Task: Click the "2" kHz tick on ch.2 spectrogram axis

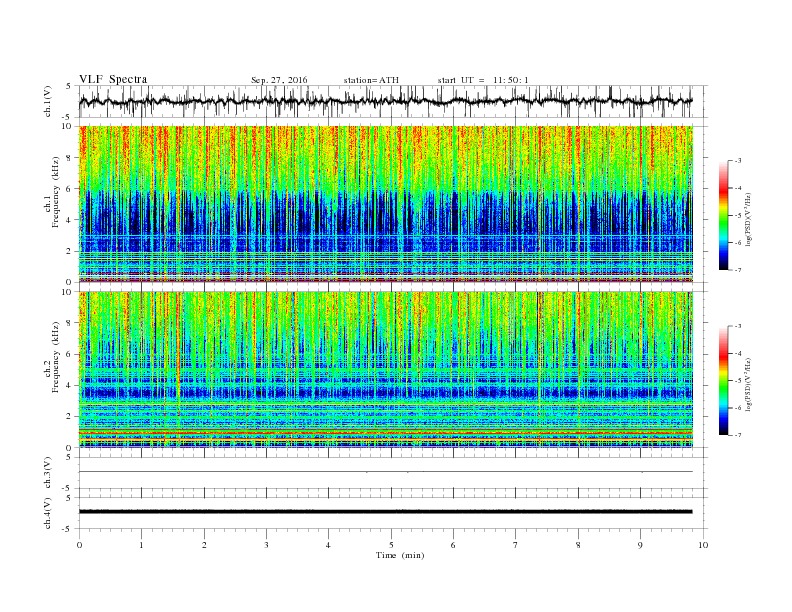Action: 69,417
